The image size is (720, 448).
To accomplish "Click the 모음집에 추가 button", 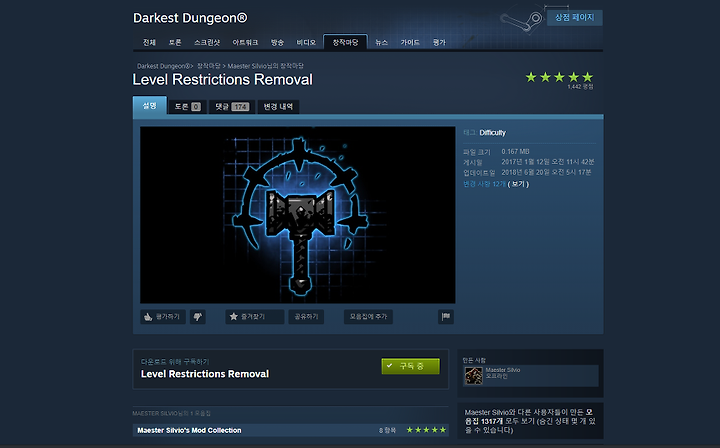I will [x=368, y=317].
